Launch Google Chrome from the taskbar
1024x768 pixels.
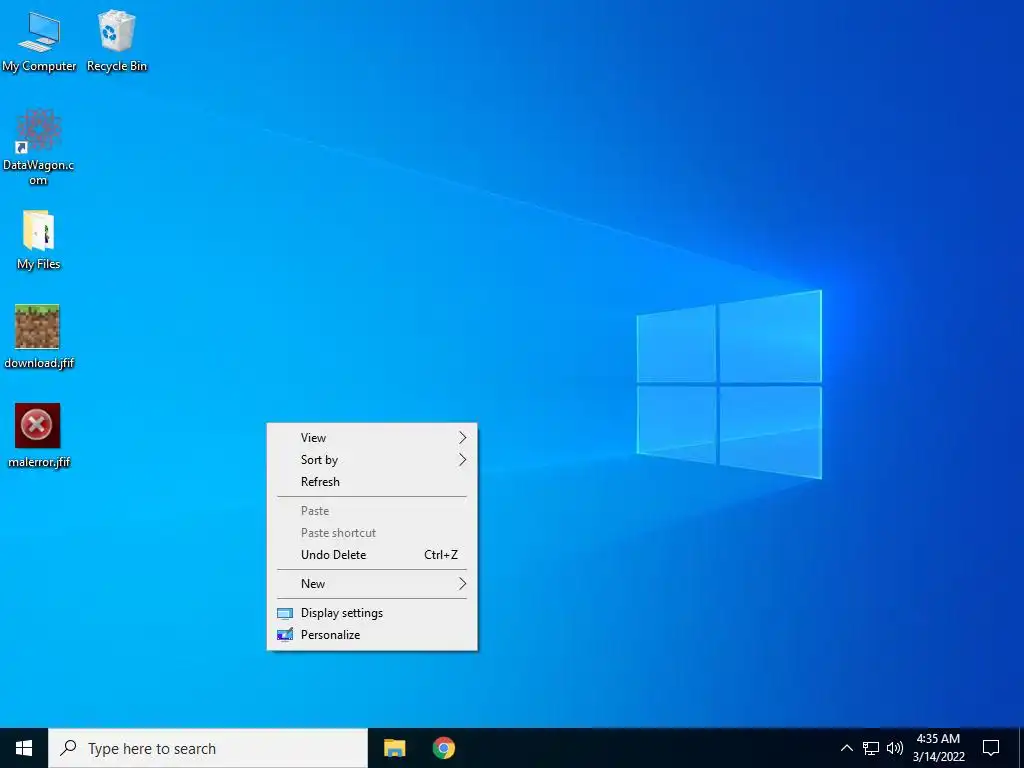click(x=443, y=748)
